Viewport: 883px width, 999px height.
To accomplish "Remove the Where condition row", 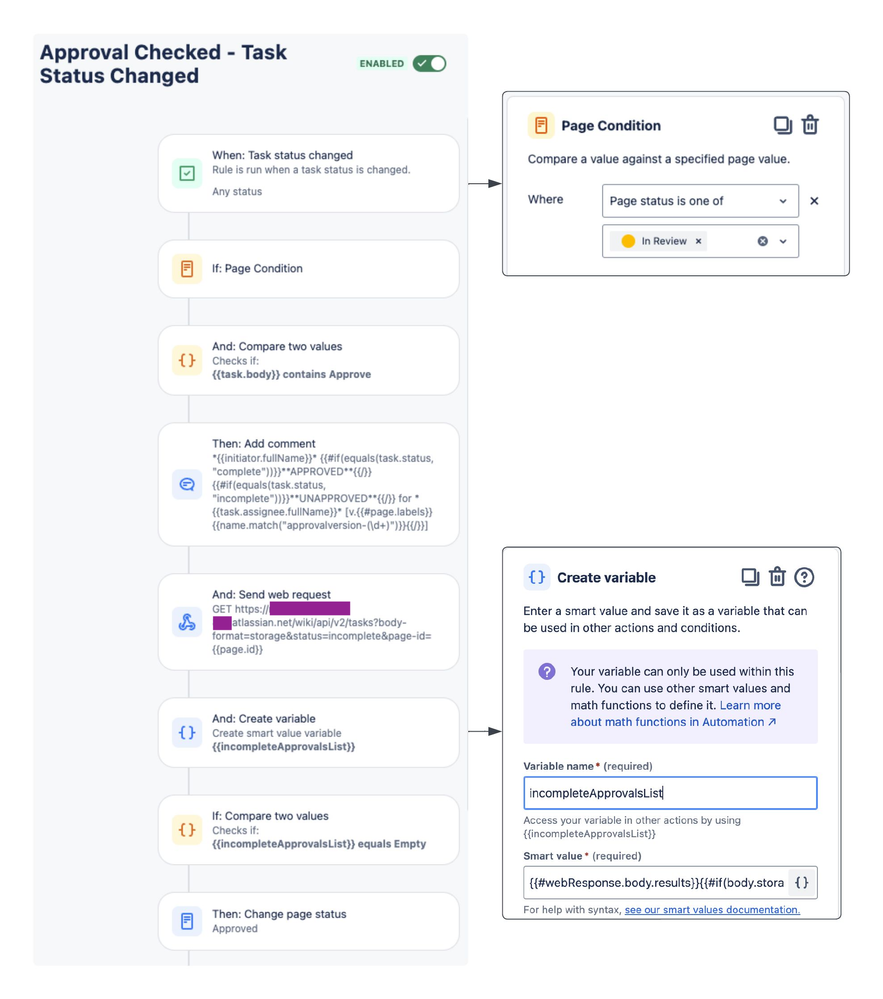I will tap(814, 201).
